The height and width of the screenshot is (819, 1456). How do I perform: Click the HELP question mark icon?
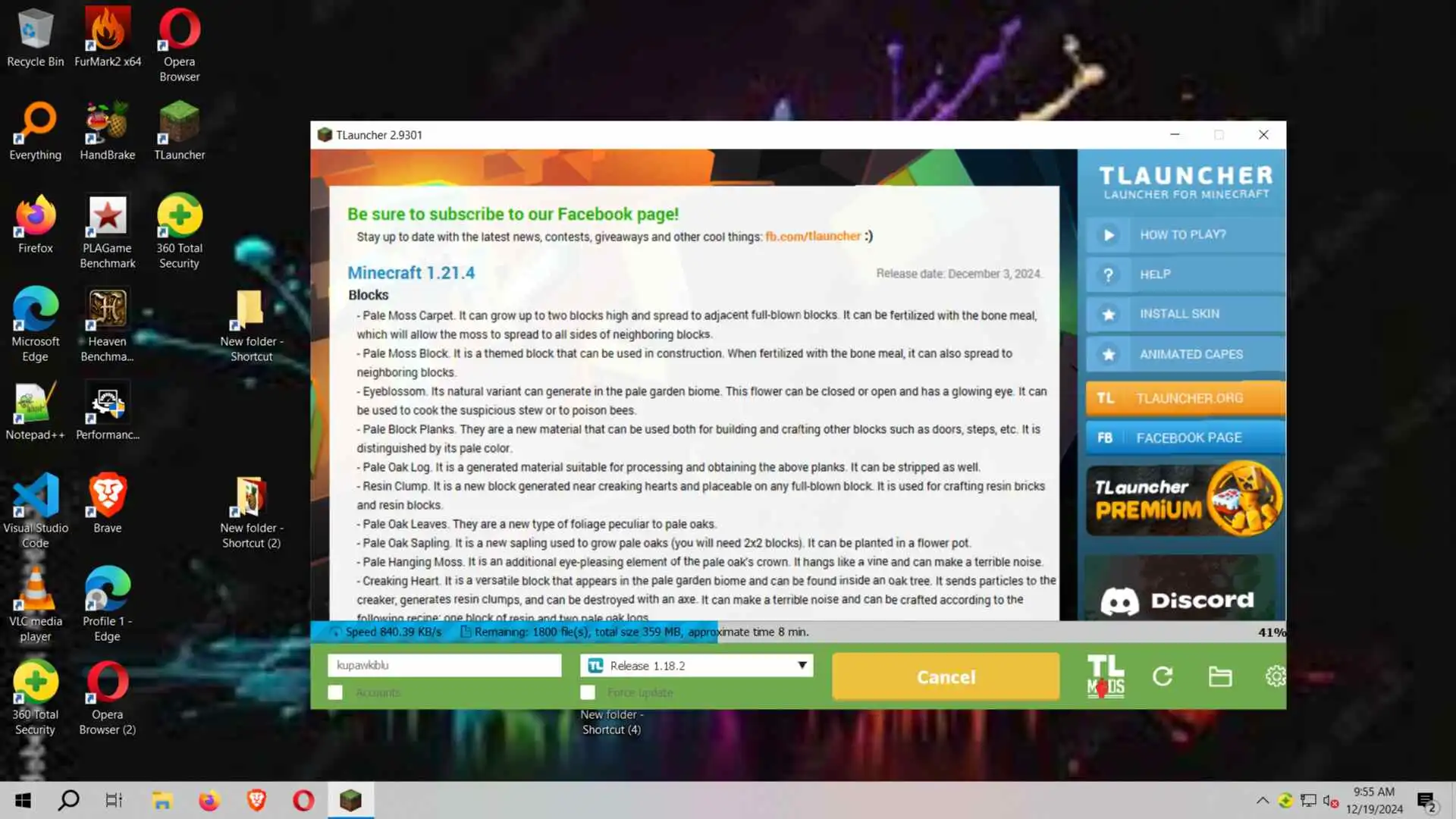point(1108,275)
